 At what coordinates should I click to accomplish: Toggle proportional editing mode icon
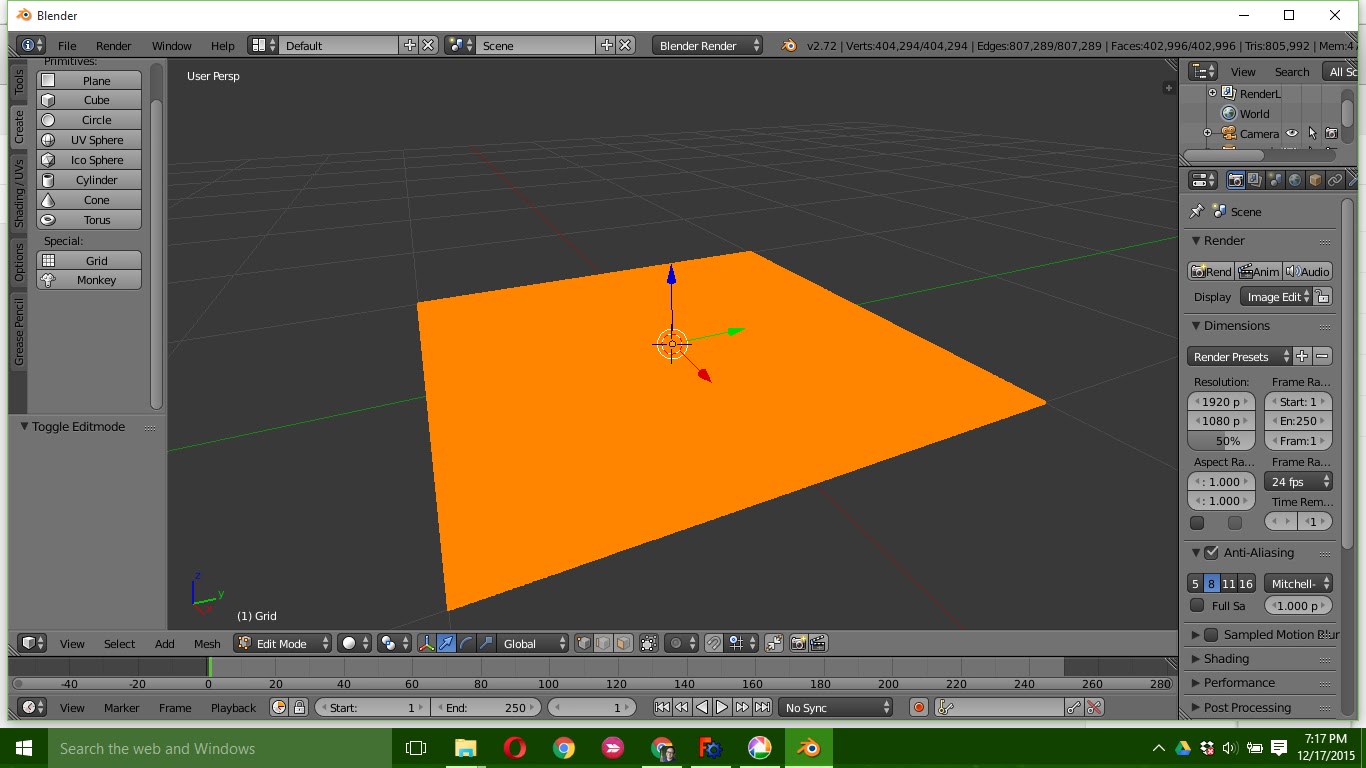point(676,643)
